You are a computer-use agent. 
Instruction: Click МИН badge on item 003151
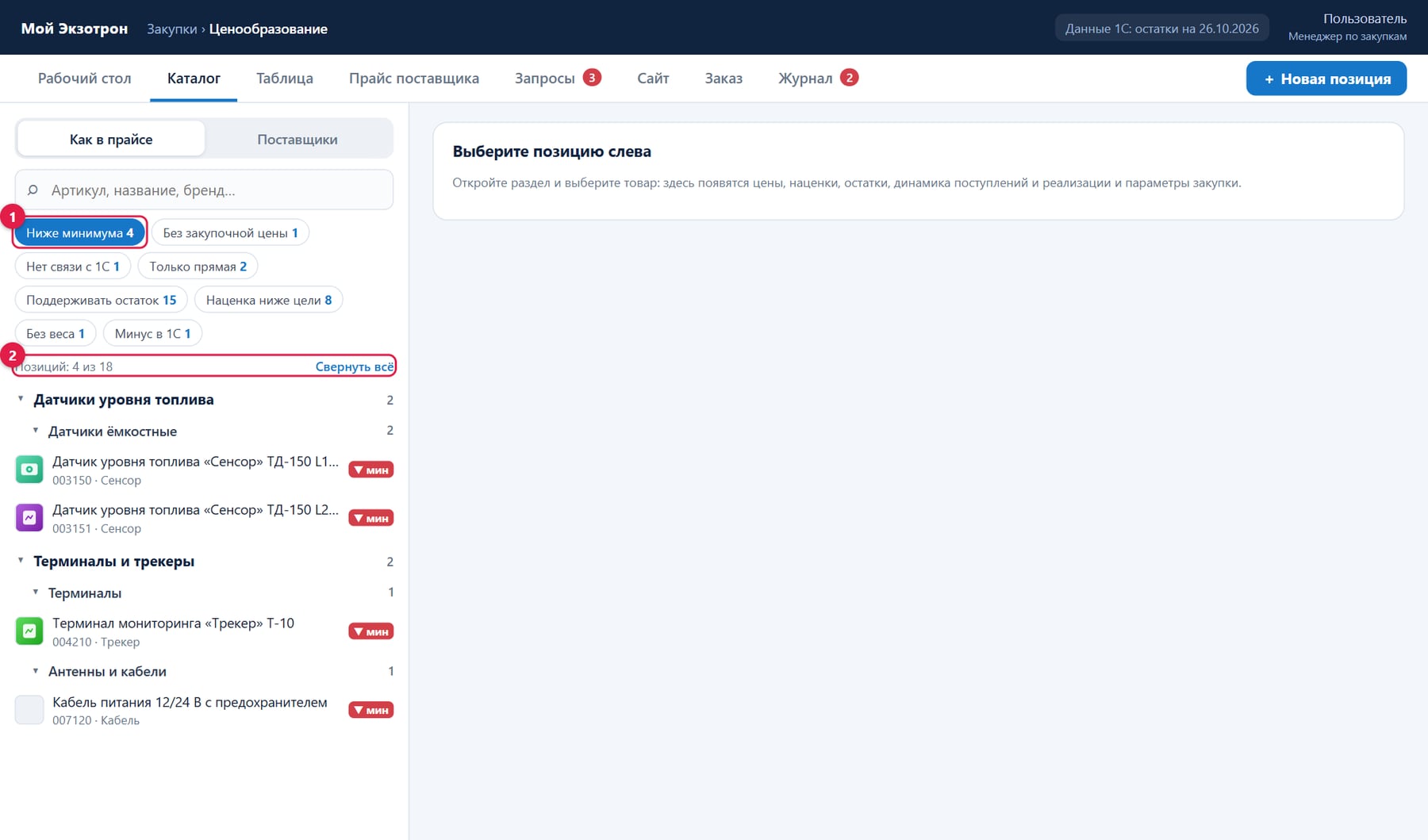(x=370, y=518)
